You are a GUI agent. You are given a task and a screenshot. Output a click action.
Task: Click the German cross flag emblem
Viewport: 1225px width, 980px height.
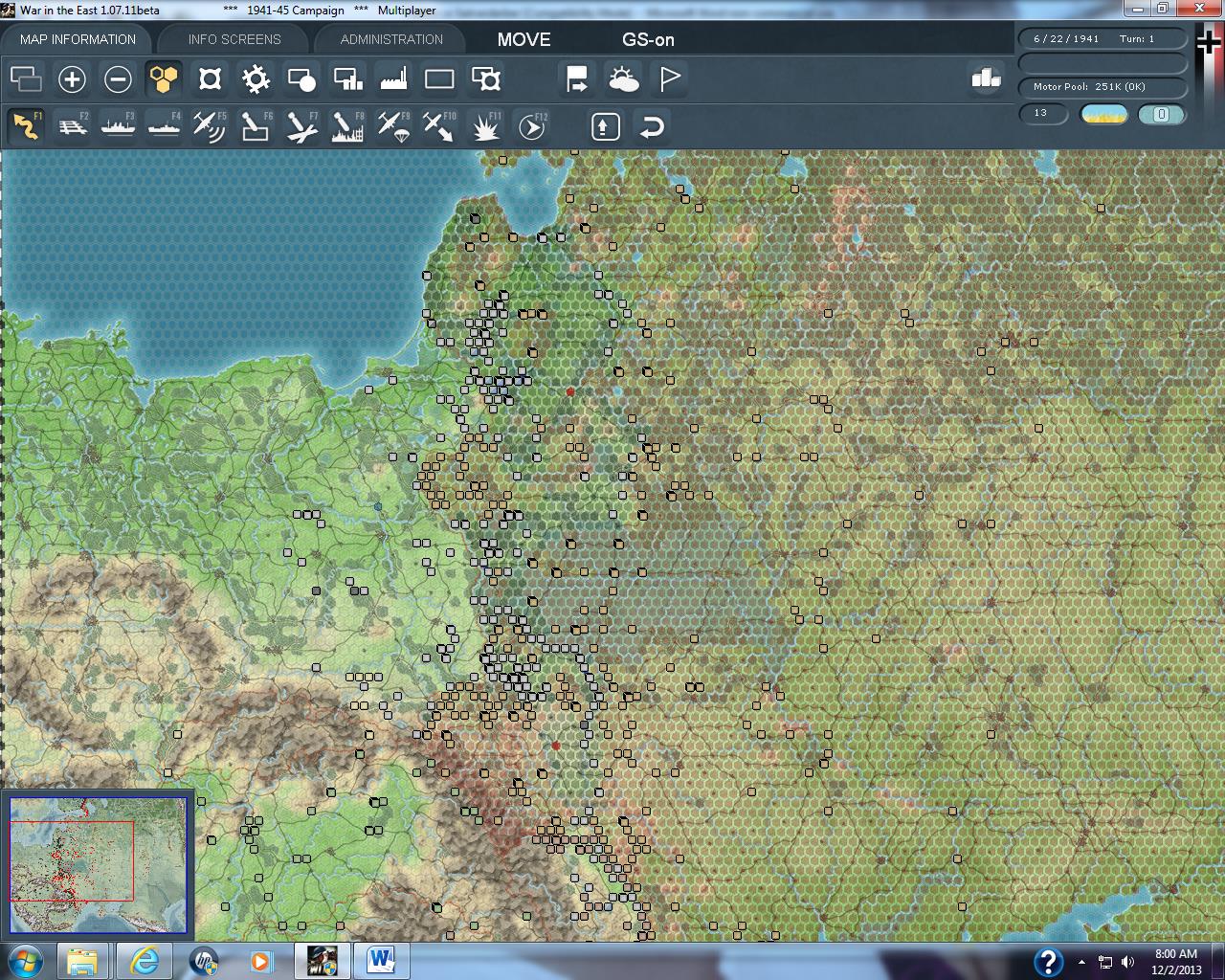[x=1209, y=40]
